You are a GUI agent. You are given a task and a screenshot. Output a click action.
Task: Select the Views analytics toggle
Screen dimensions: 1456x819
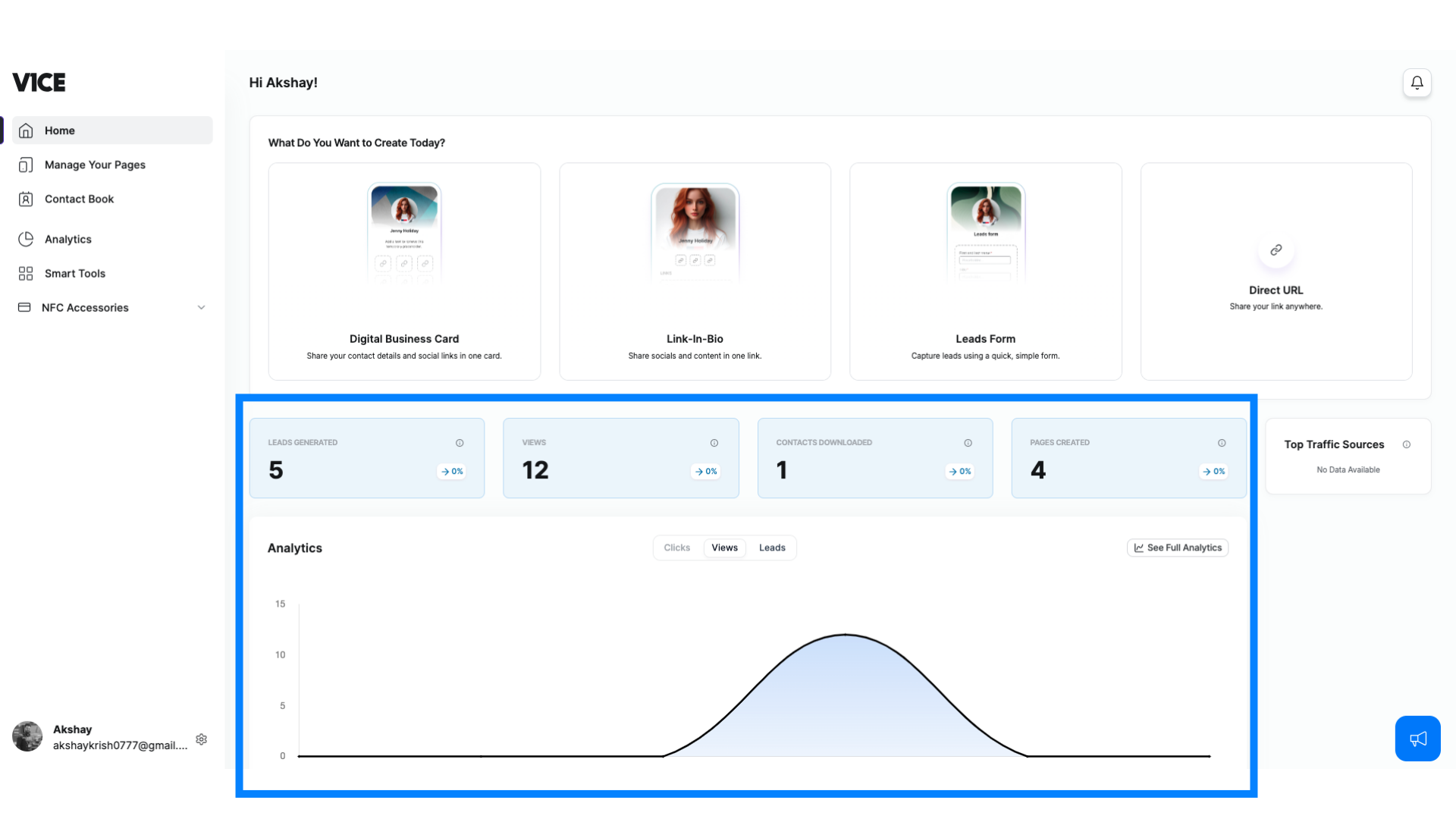coord(724,547)
